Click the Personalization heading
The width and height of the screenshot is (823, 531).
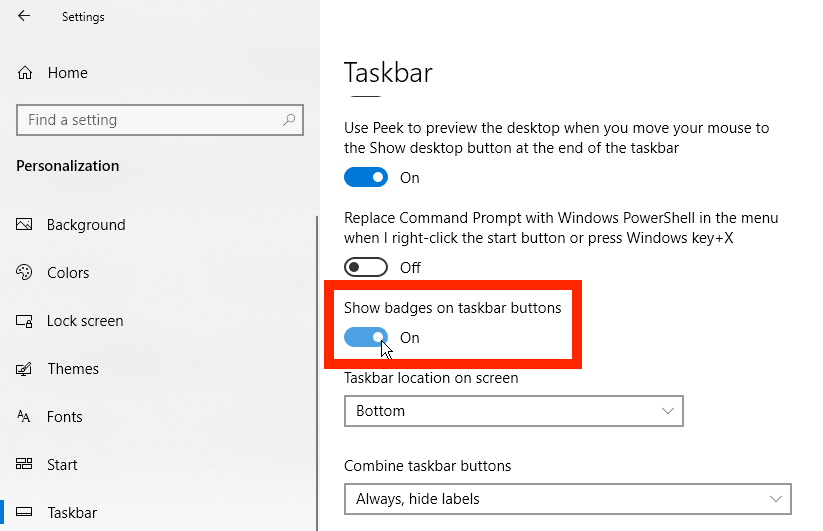click(68, 166)
